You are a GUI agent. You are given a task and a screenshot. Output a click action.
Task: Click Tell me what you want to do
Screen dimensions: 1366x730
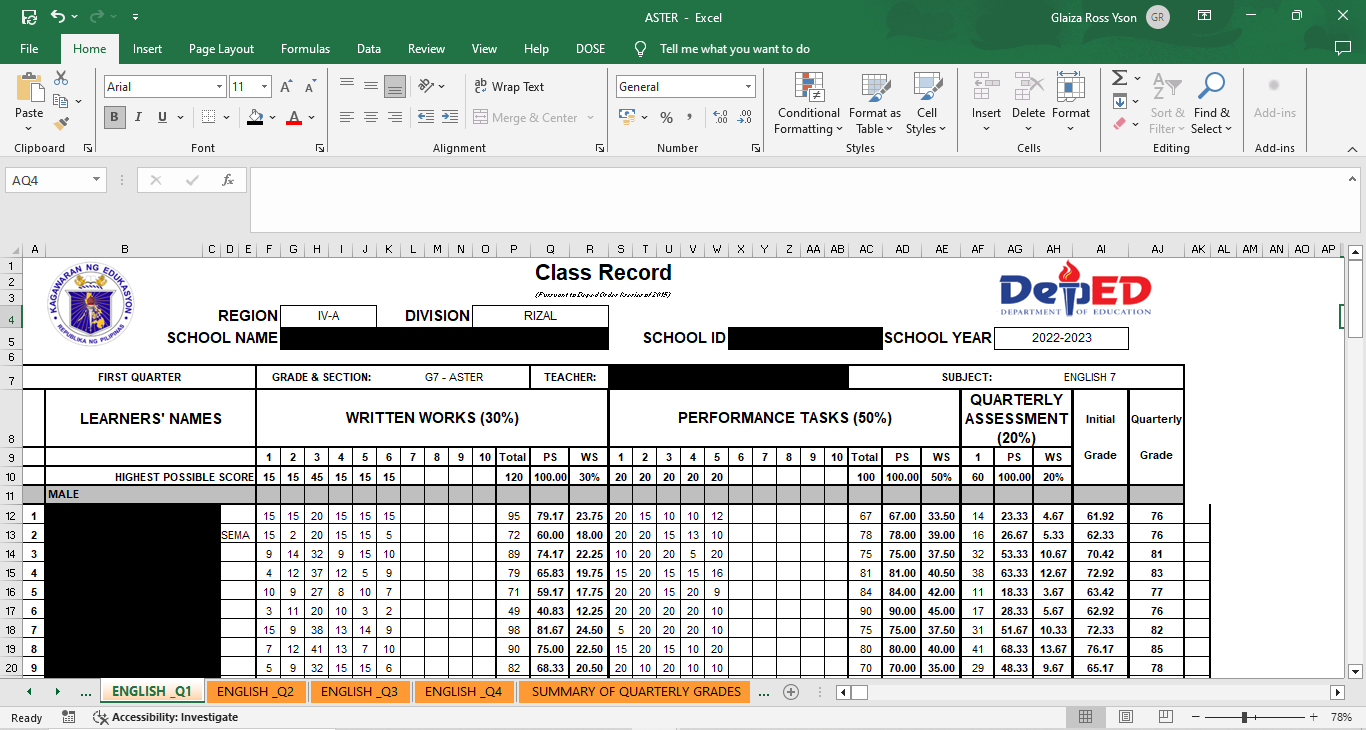point(735,49)
